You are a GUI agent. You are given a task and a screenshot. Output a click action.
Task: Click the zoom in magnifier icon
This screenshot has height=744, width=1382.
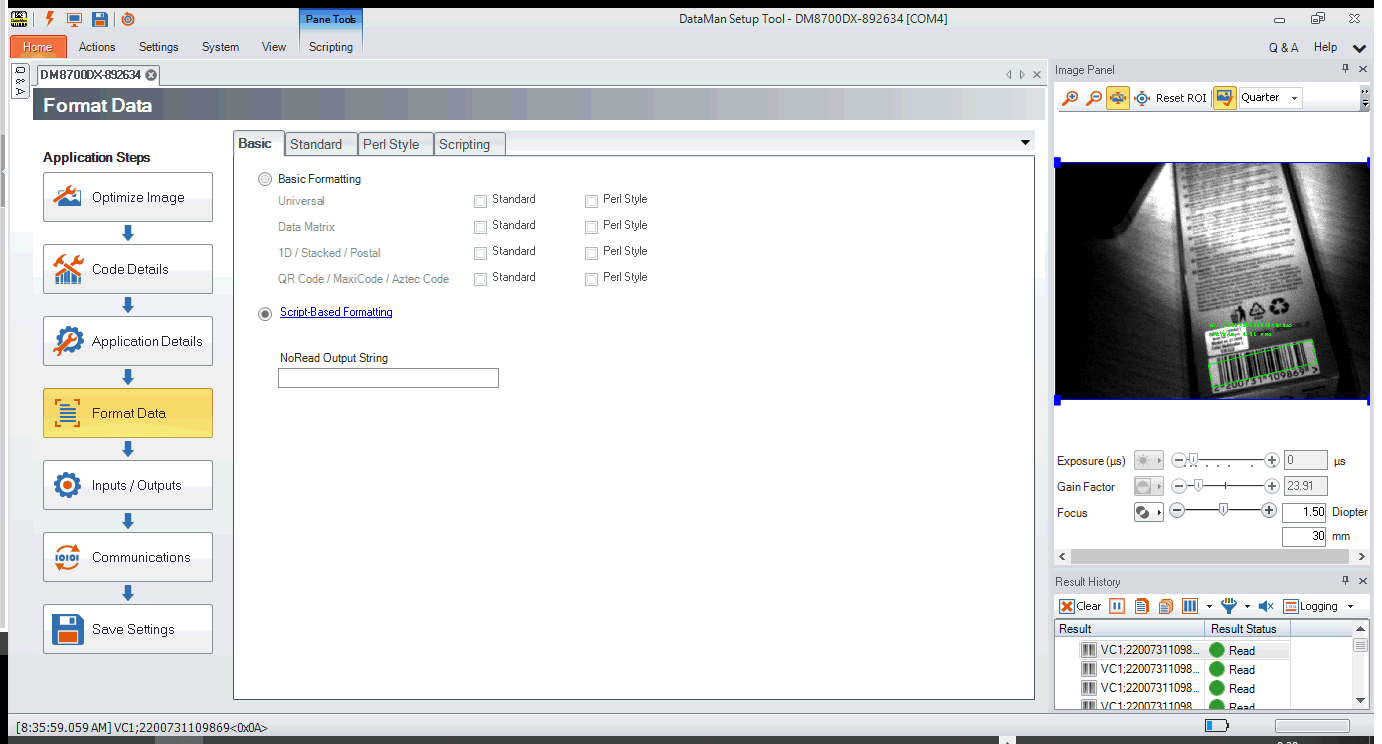(x=1070, y=98)
